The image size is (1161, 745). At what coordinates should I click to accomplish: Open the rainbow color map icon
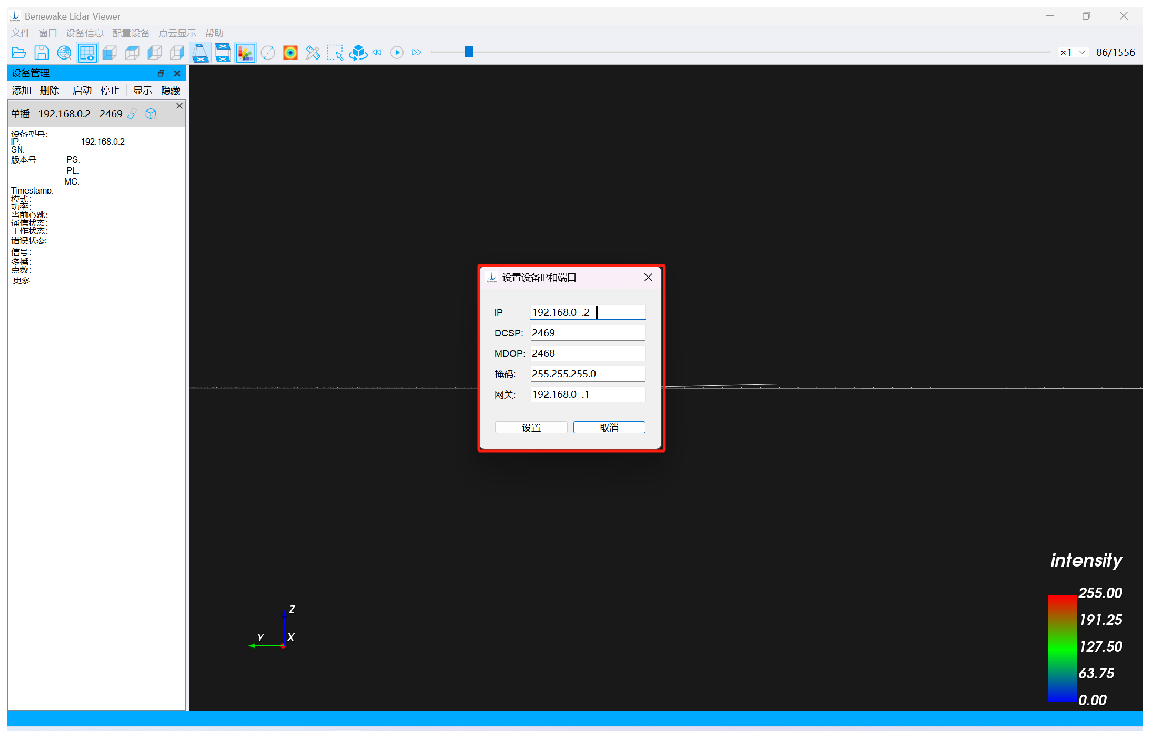point(290,53)
